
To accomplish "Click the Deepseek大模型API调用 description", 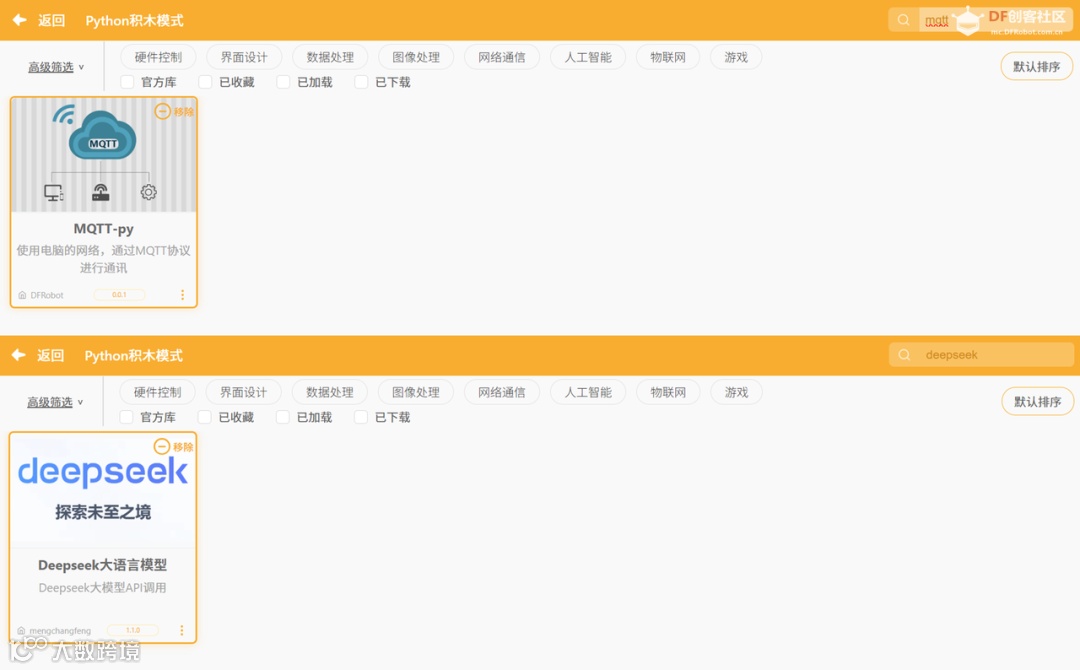I will (x=103, y=587).
